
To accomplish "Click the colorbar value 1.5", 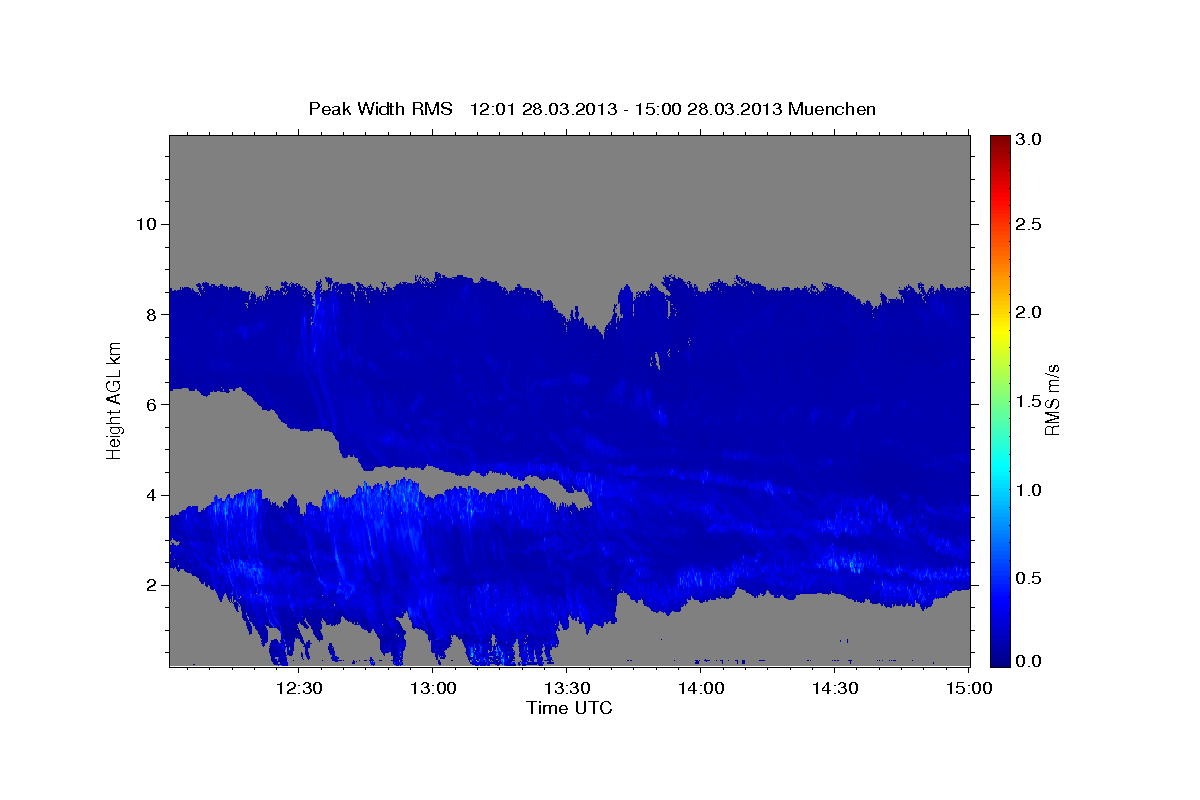I will click(1029, 401).
